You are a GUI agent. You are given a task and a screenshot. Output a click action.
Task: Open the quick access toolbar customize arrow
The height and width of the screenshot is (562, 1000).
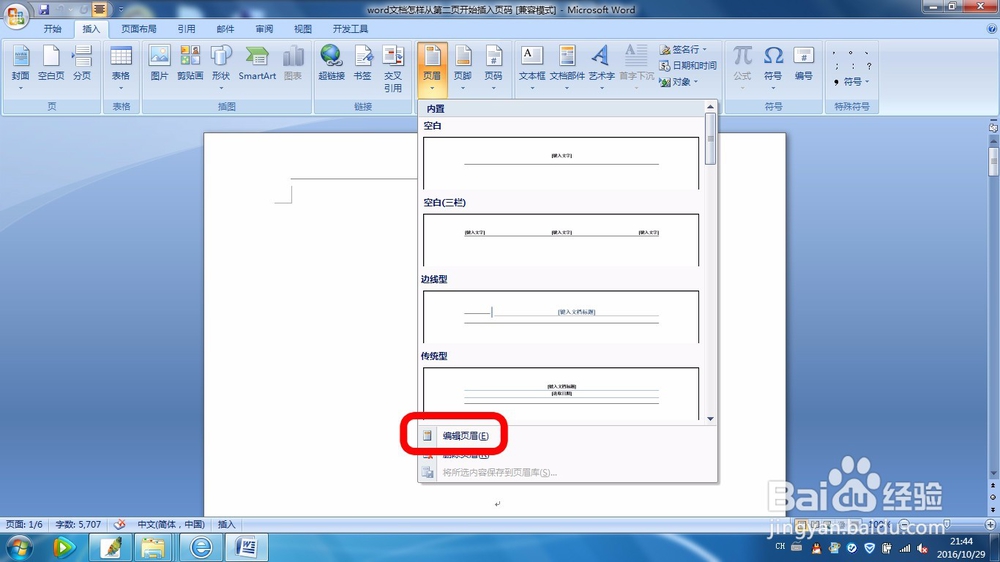click(x=121, y=10)
